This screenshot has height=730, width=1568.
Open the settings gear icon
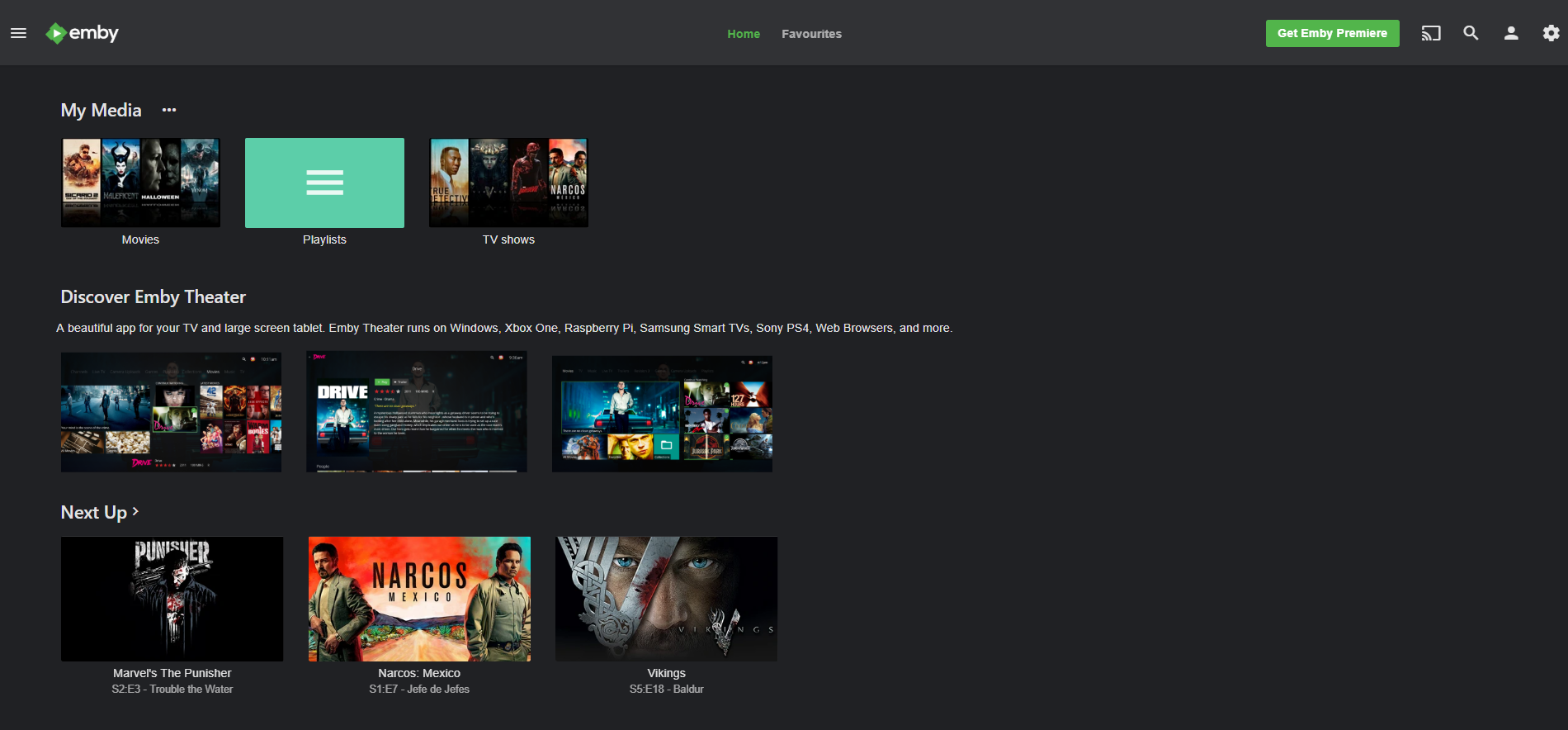point(1551,33)
